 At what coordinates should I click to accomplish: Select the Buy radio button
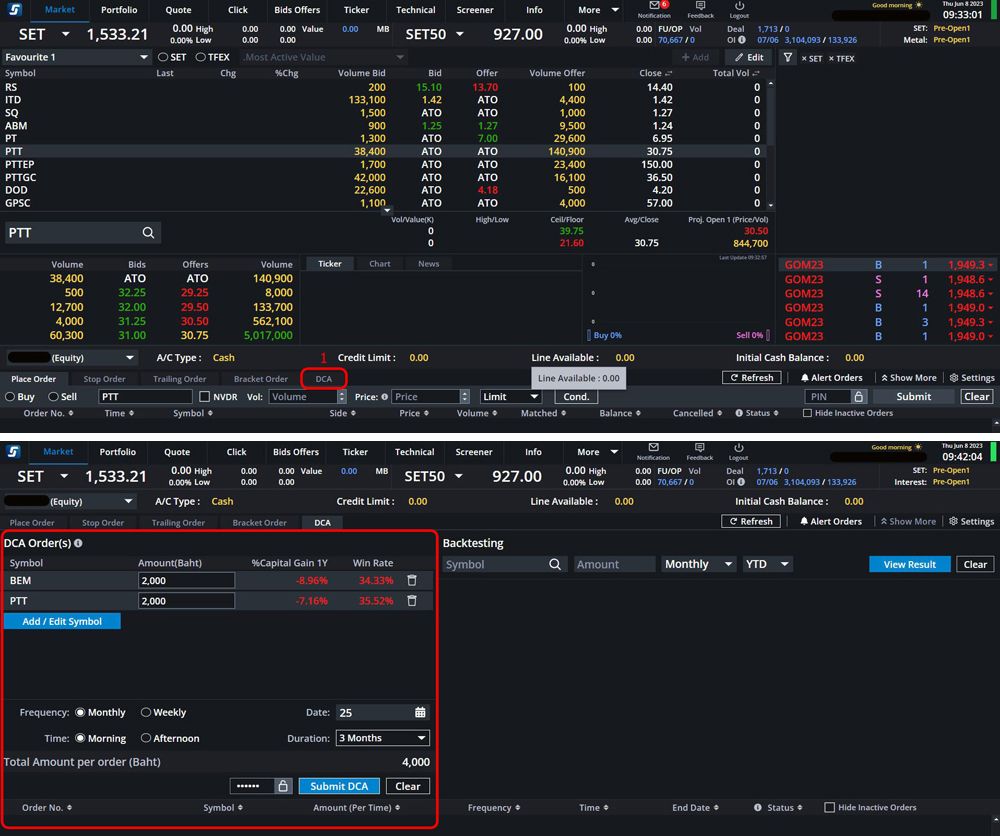(10, 397)
